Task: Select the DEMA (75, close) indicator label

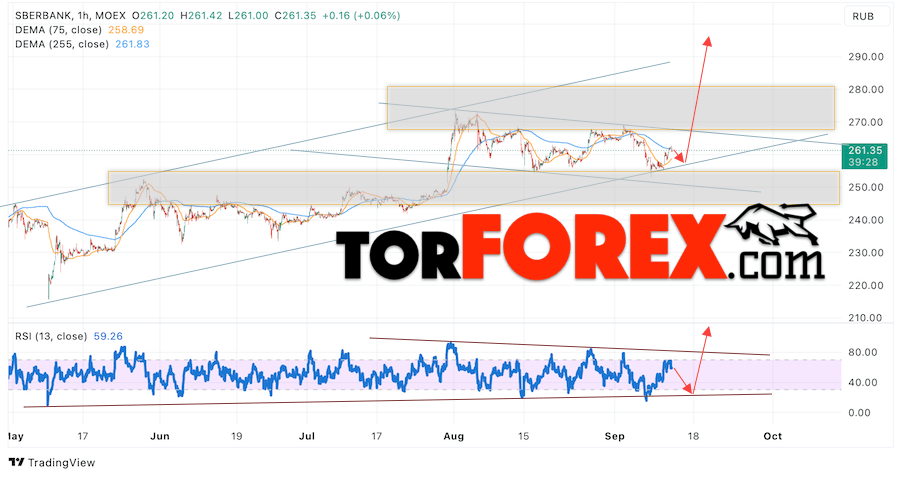Action: (x=58, y=30)
